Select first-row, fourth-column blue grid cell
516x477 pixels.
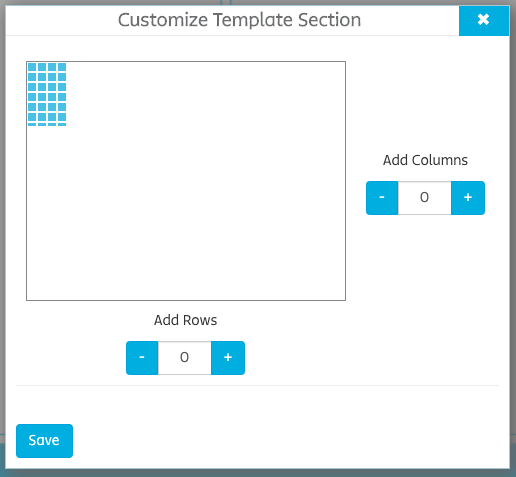pos(62,67)
